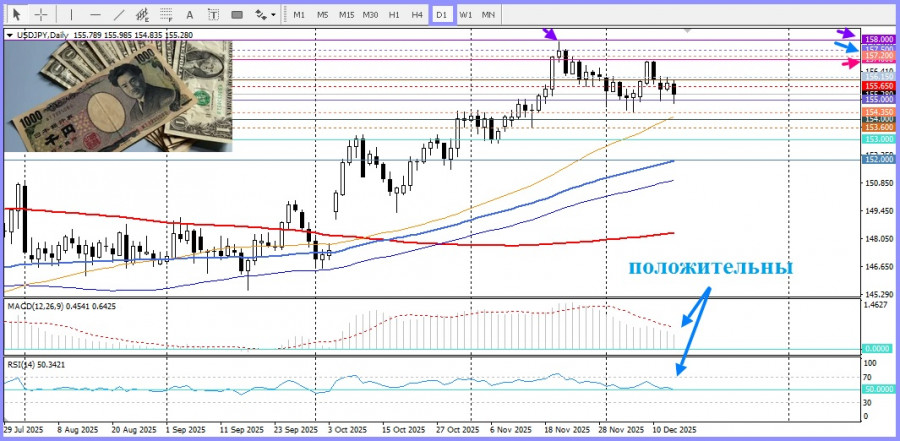The width and height of the screenshot is (900, 441).
Task: Switch chart to H4 timeframe
Action: 417,14
